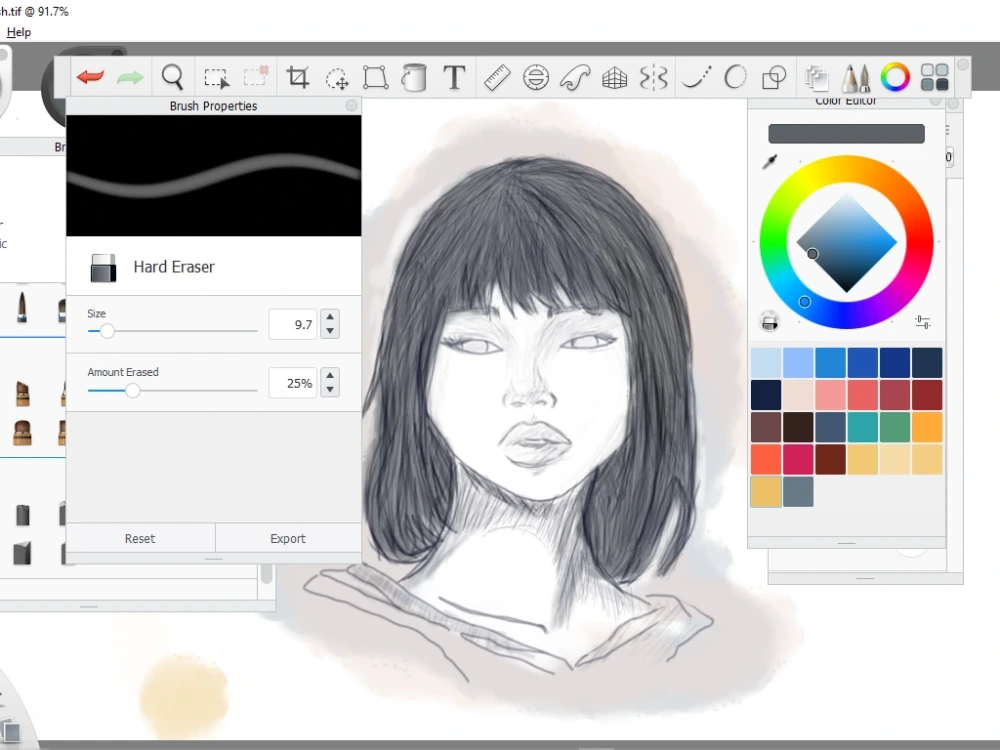Viewport: 1000px width, 750px height.
Task: Open the Layer Editor toolbar icon
Action: (x=816, y=78)
